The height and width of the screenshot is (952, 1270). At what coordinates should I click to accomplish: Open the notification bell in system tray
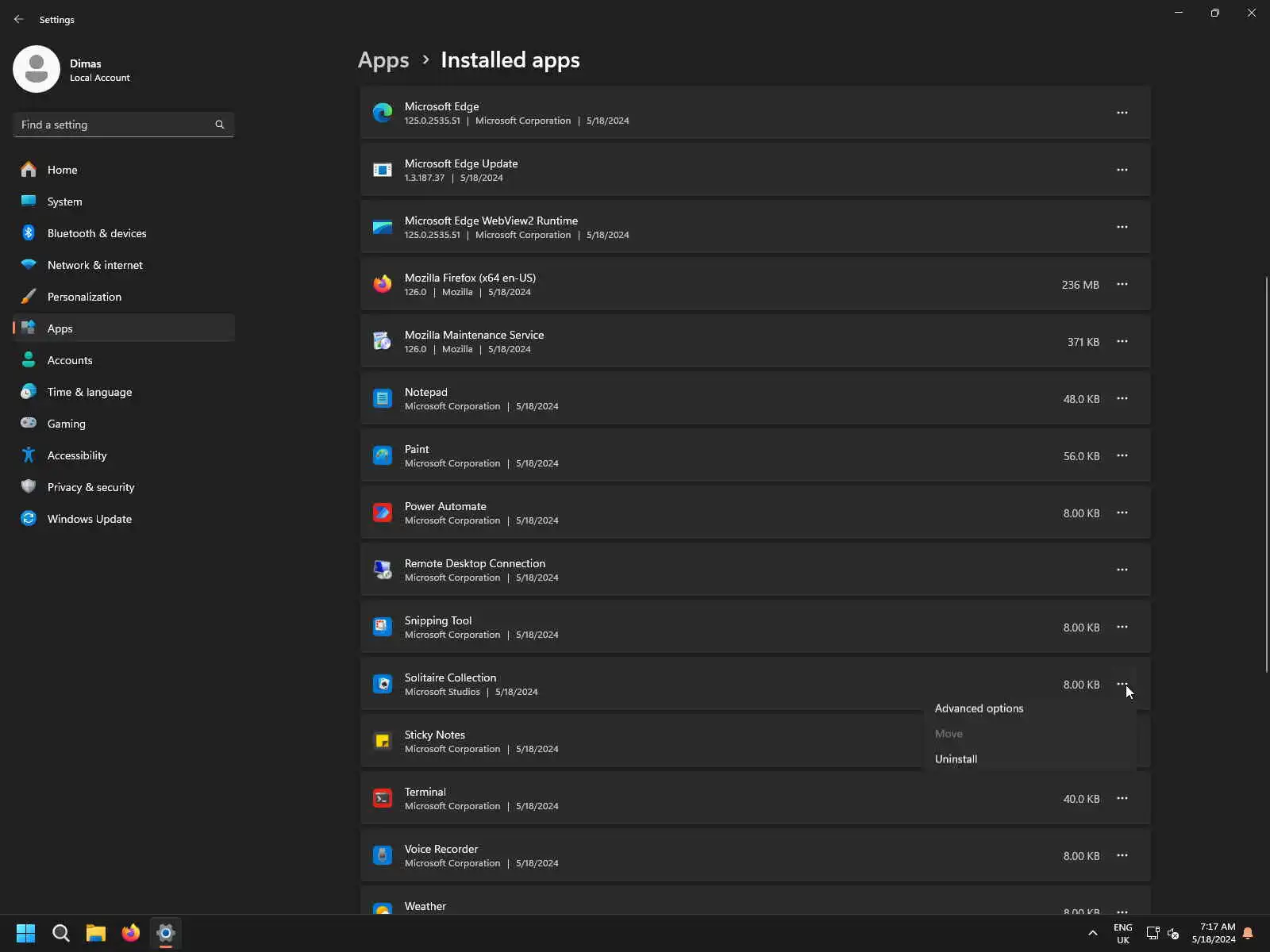[1248, 933]
